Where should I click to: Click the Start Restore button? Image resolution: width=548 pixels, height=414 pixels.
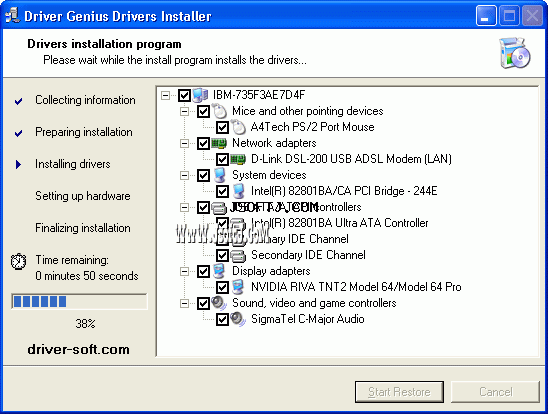399,392
